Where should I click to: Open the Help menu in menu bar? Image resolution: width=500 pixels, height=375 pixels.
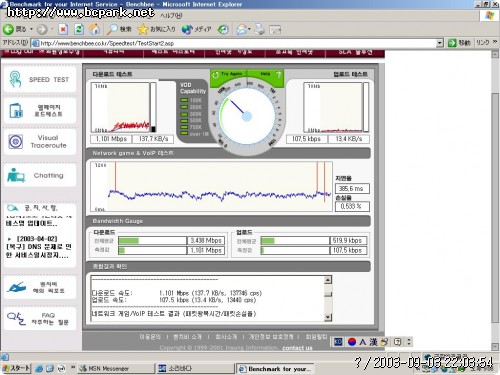171,15
